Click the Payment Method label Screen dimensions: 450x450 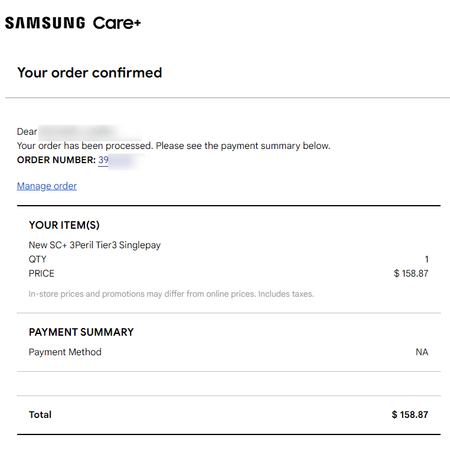click(65, 352)
